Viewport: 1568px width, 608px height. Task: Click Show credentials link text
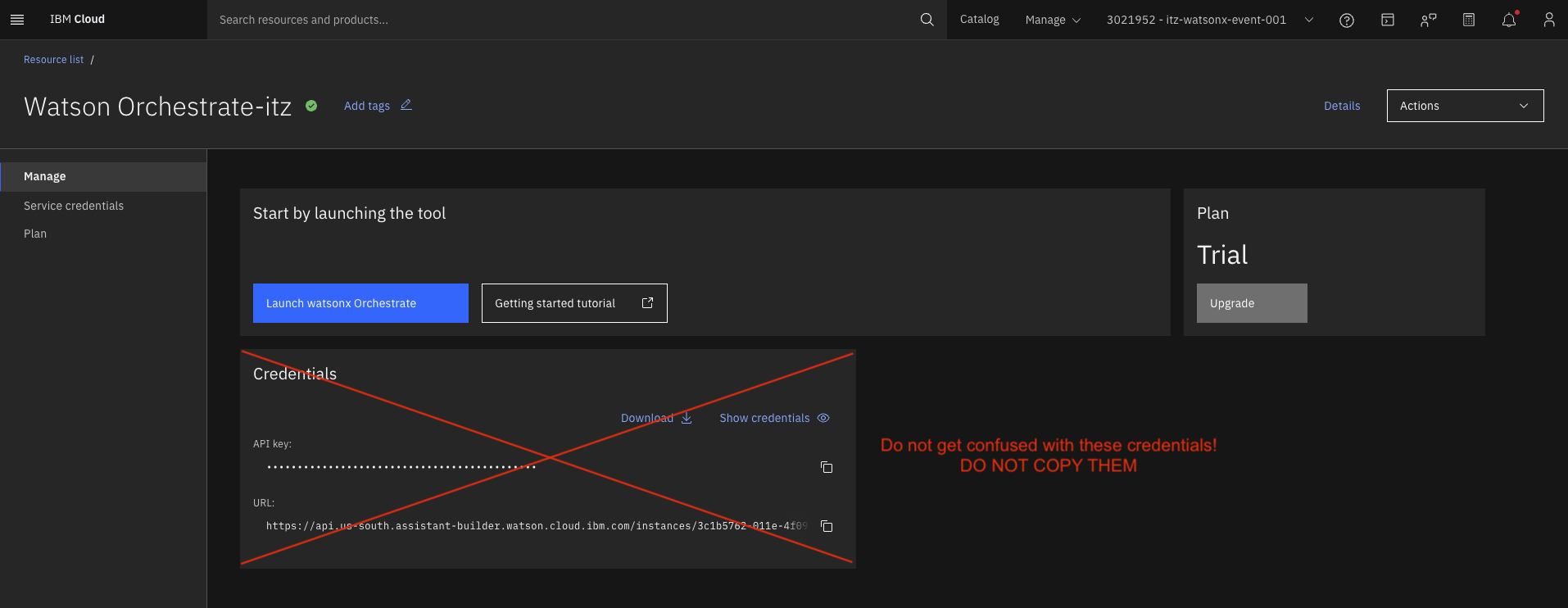click(764, 418)
